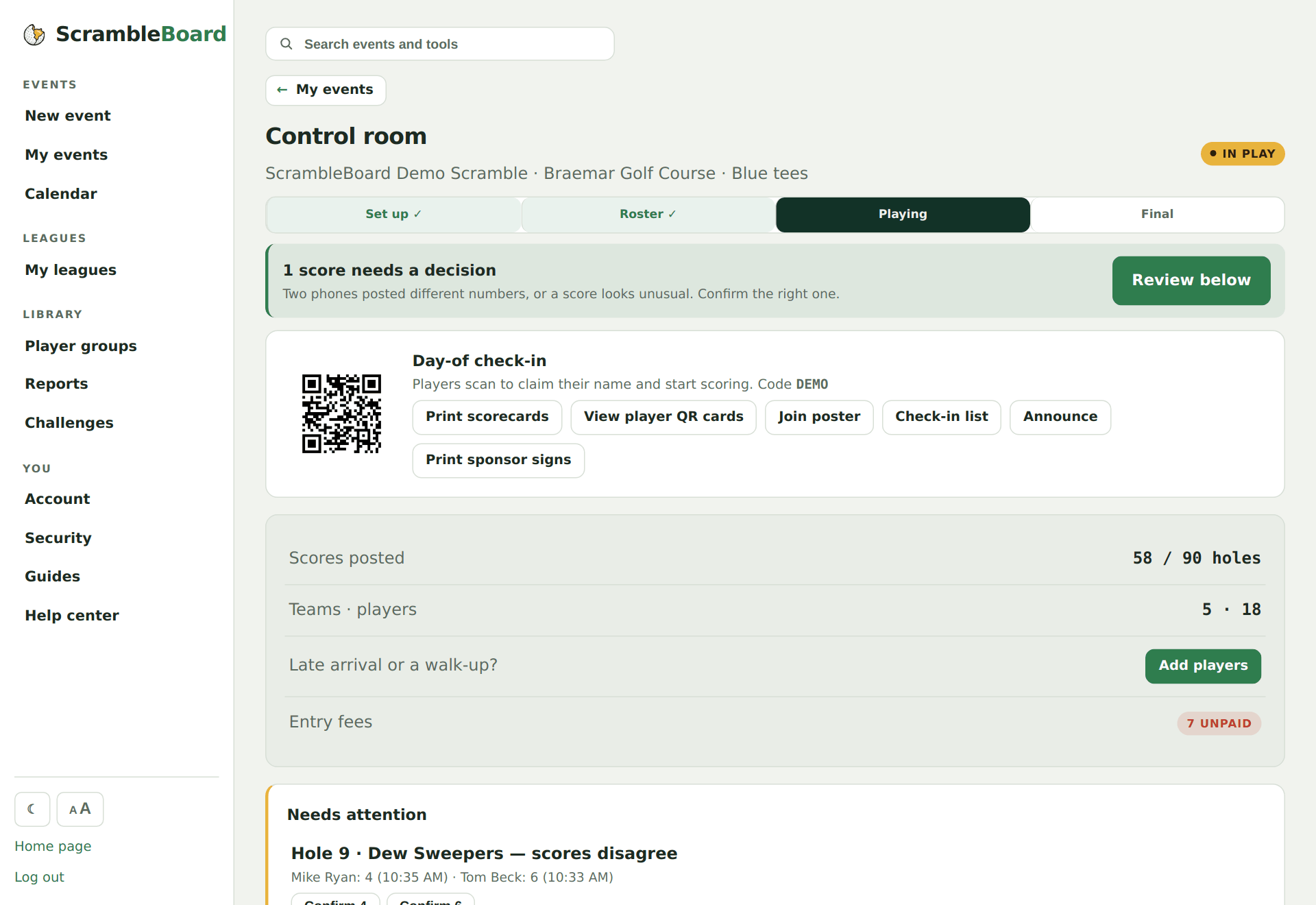Click the Add players button

(x=1203, y=666)
